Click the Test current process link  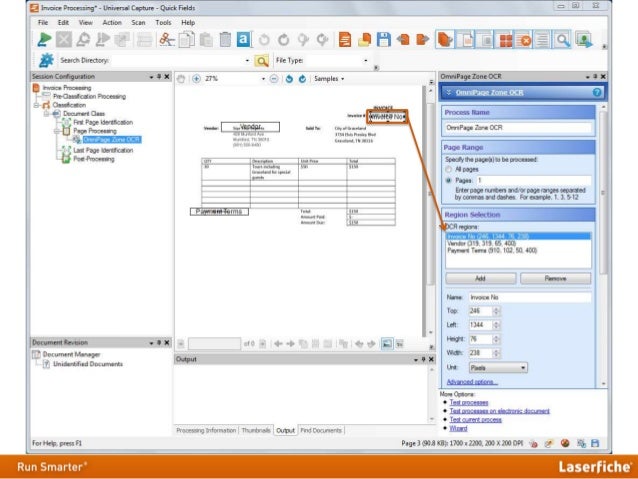476,420
